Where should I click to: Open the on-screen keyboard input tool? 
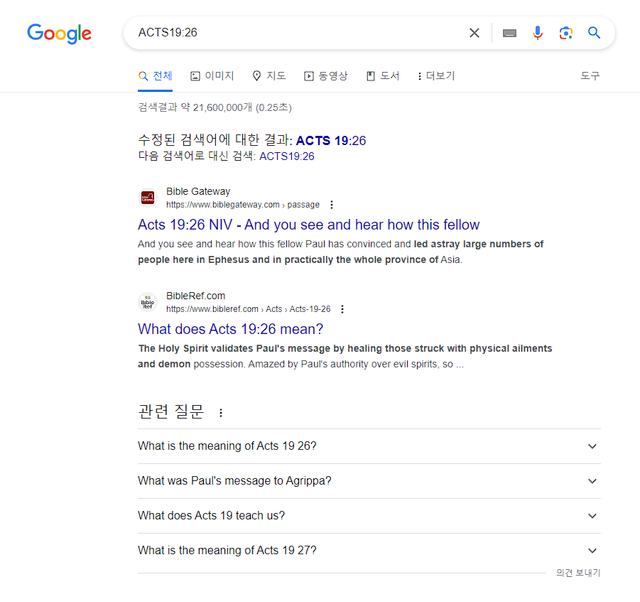(510, 33)
